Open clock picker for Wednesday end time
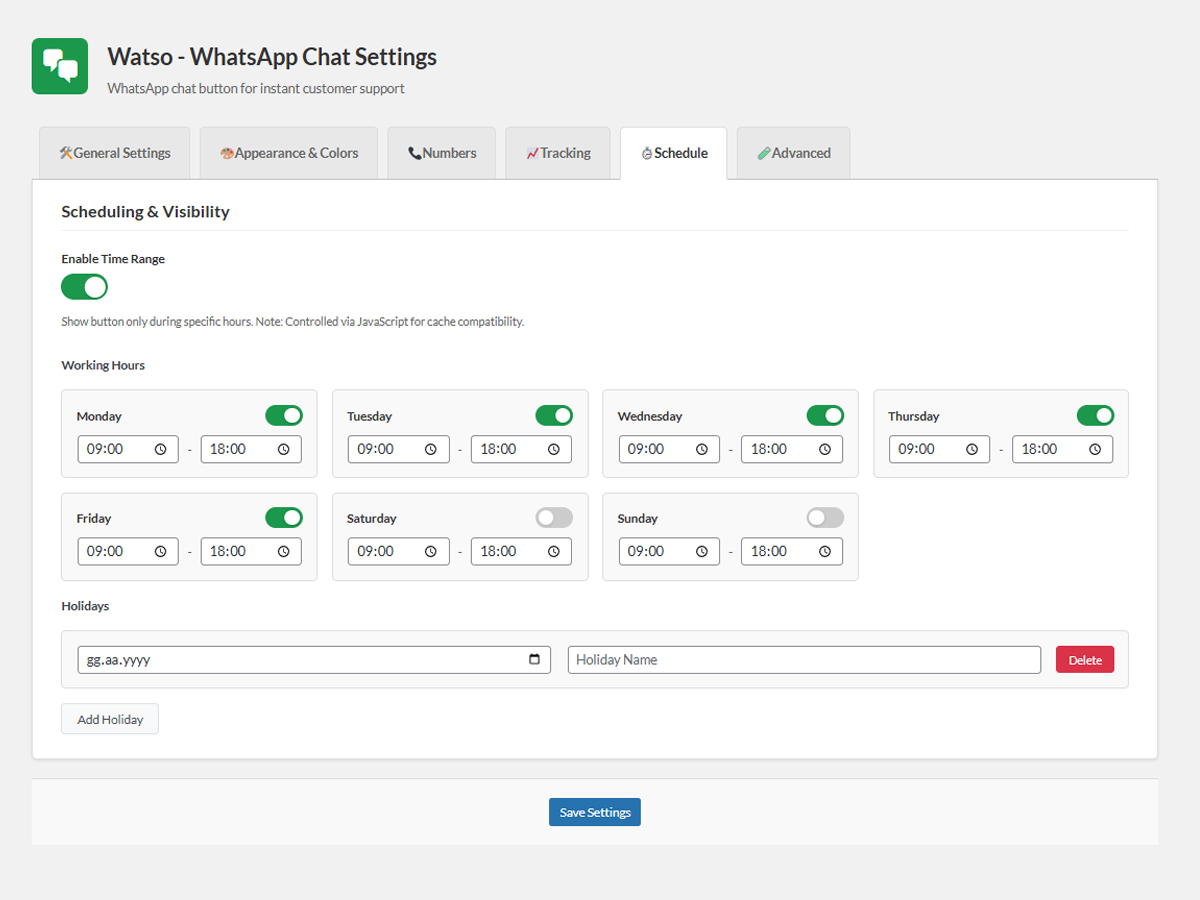 (x=825, y=450)
